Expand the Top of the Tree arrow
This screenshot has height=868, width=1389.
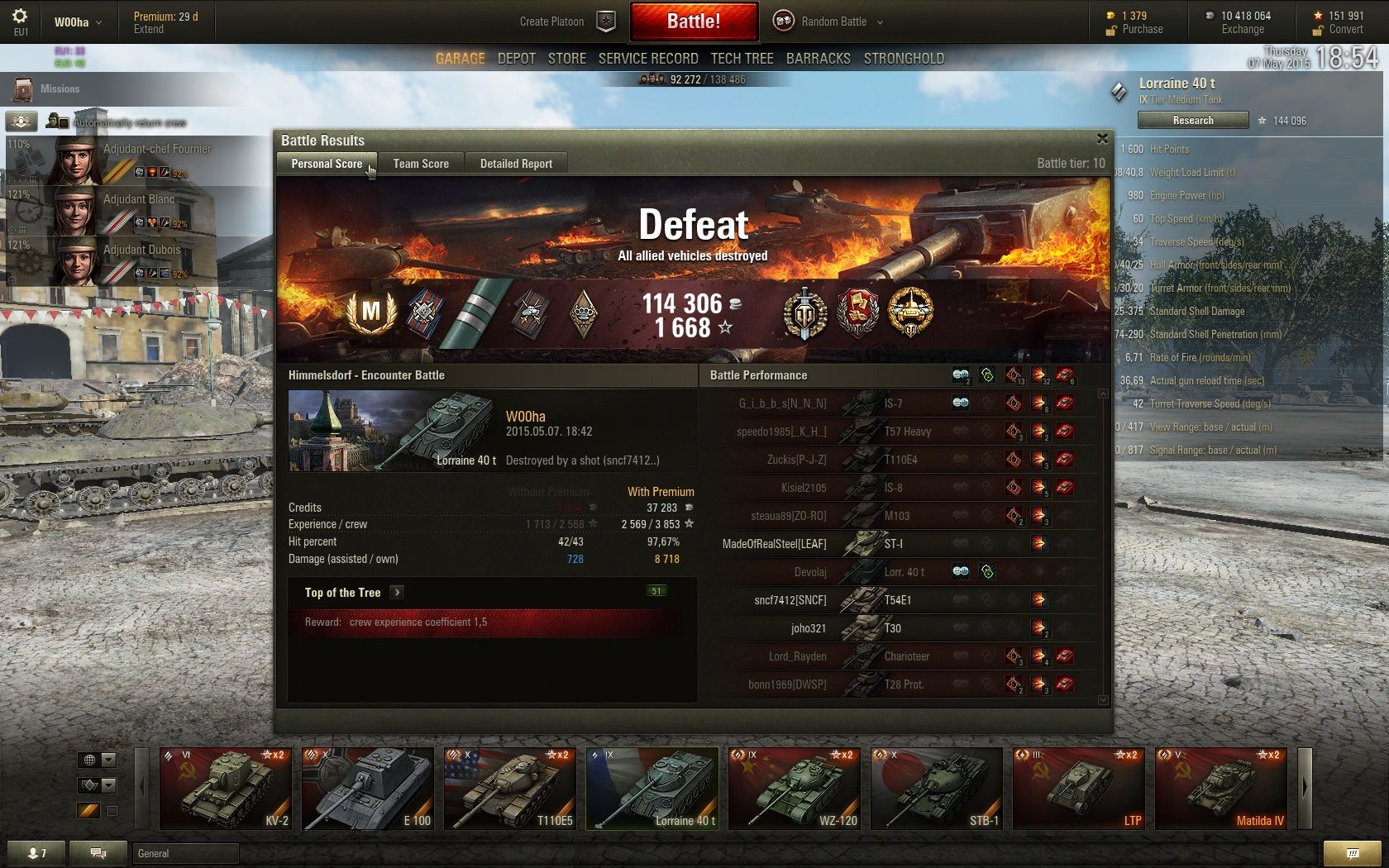pyautogui.click(x=397, y=592)
